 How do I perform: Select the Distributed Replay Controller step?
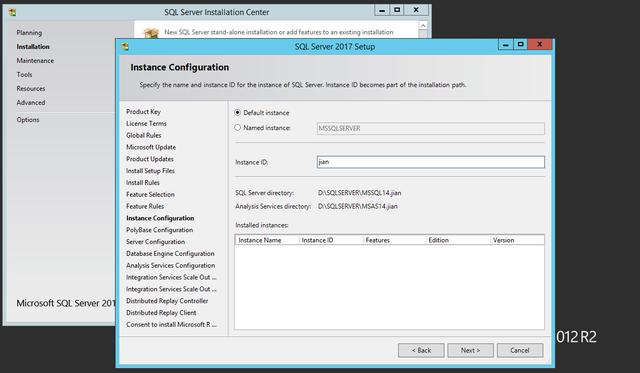click(167, 301)
